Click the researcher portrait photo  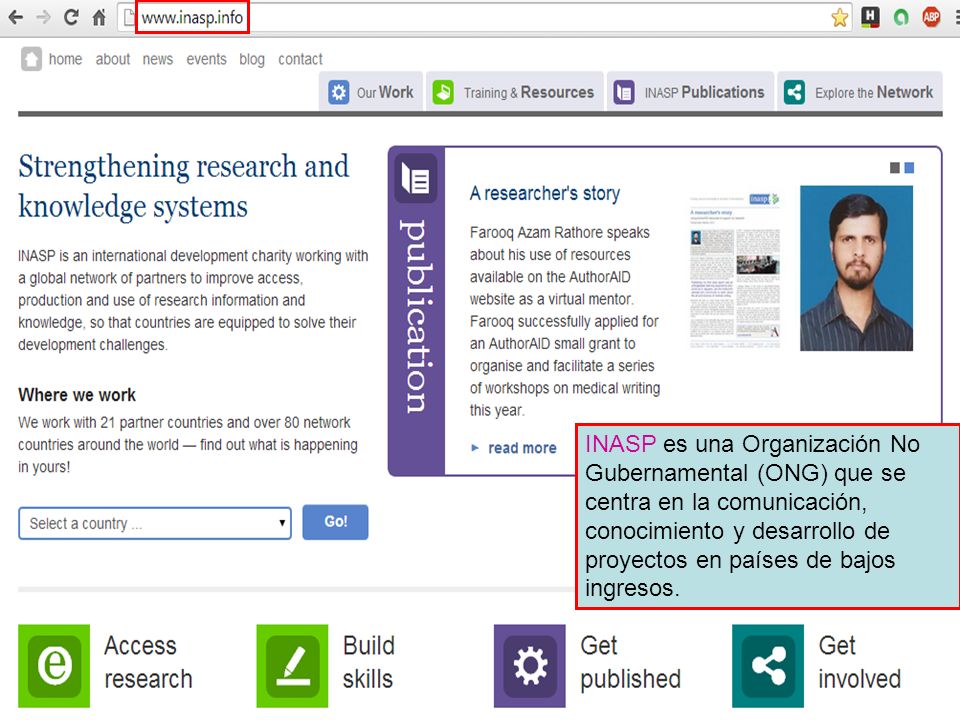[x=857, y=268]
